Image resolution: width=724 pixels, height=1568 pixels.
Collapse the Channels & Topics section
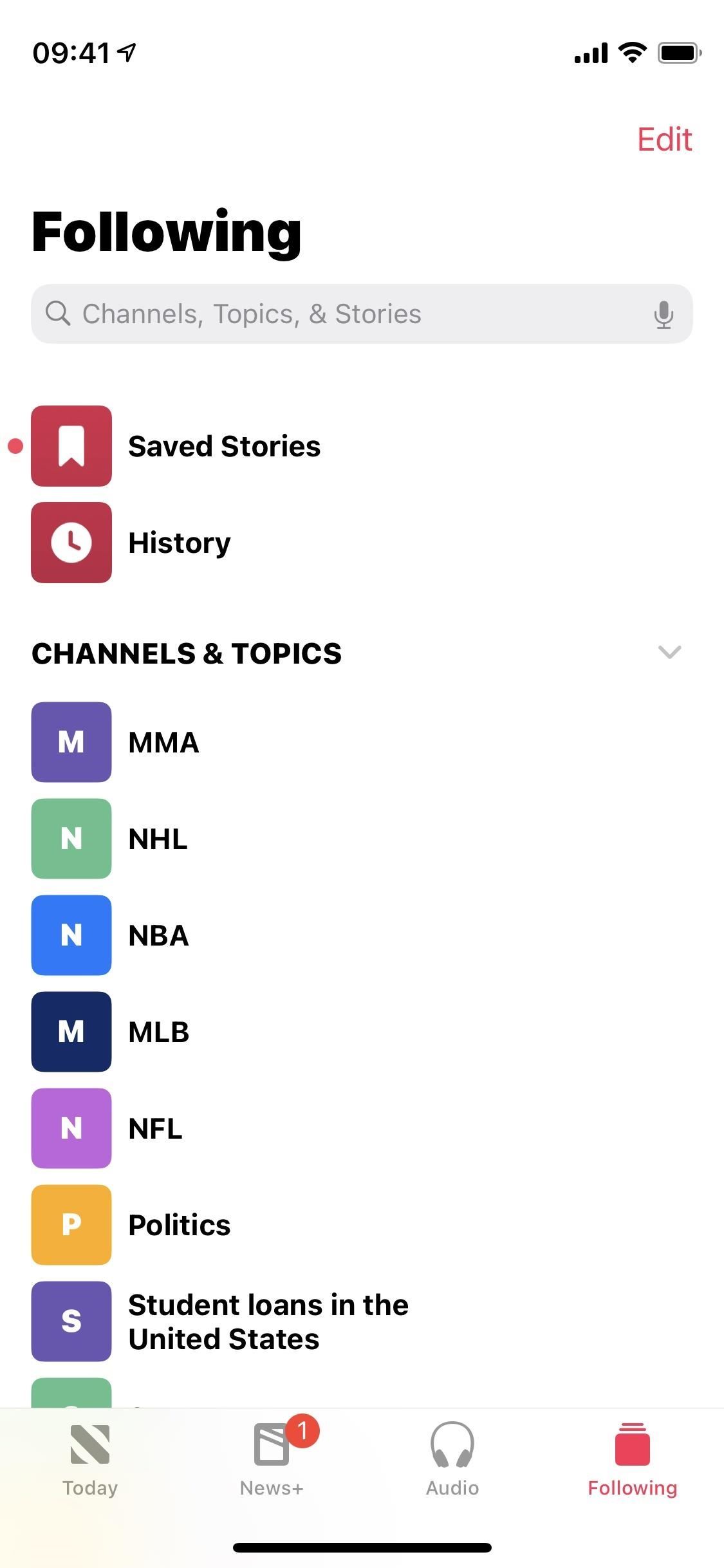pos(669,653)
